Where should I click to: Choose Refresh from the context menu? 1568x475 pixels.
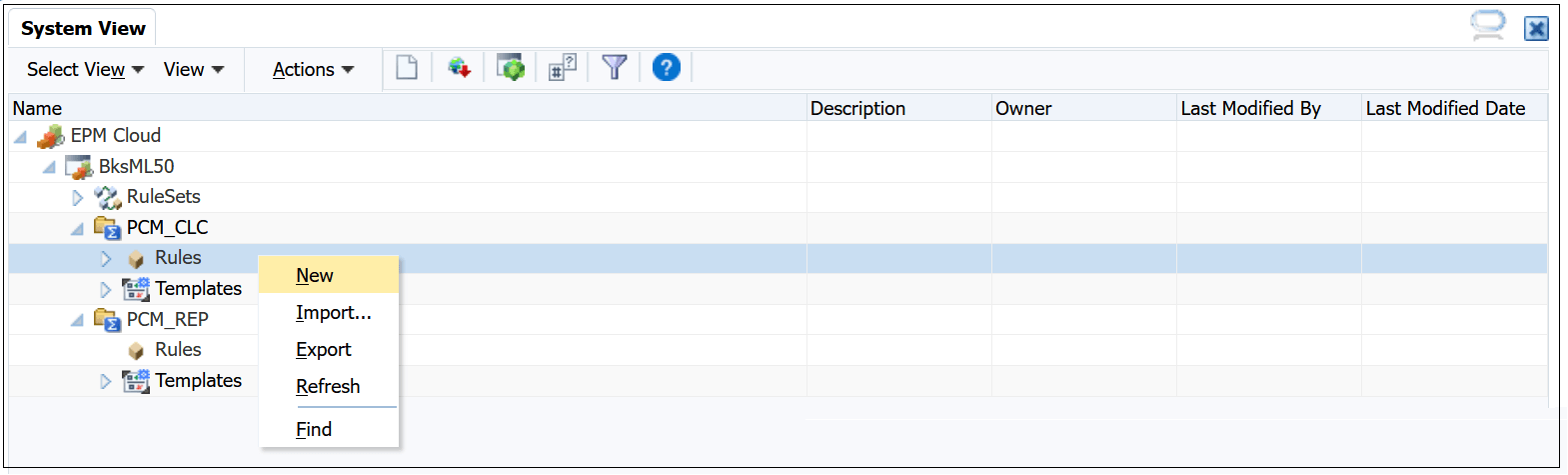point(329,386)
